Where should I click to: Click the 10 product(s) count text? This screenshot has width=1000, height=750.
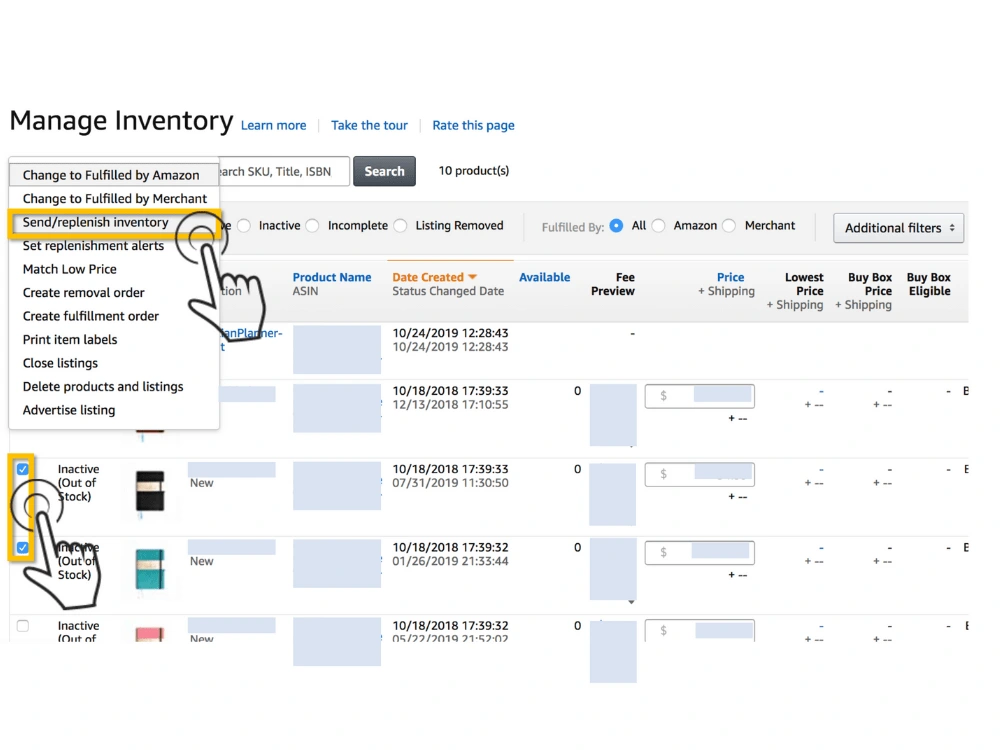[x=474, y=171]
